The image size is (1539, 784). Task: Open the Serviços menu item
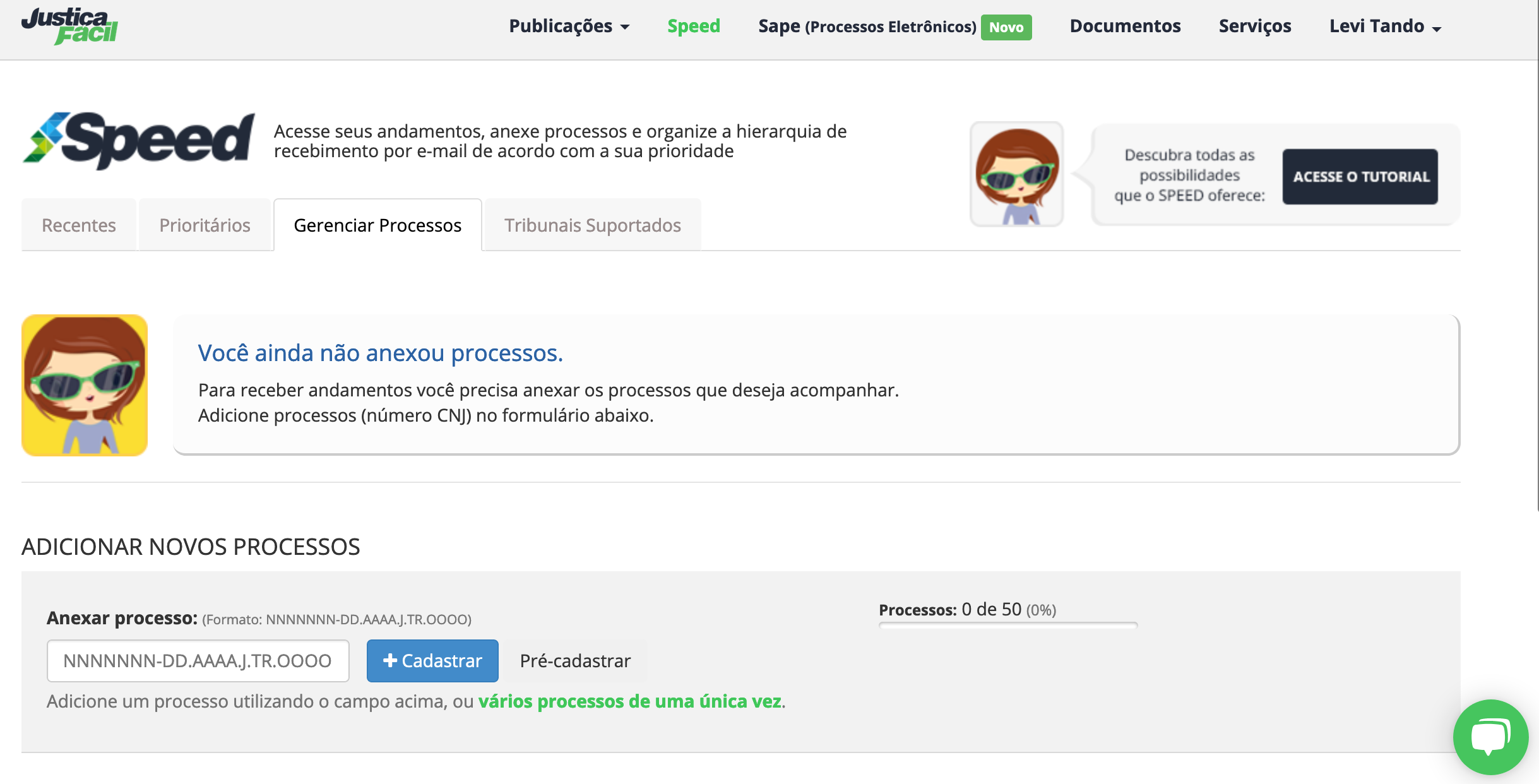1254,27
